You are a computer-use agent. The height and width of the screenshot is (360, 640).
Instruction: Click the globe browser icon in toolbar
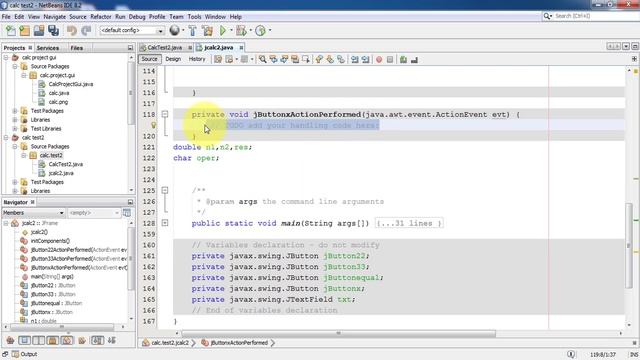pos(175,30)
